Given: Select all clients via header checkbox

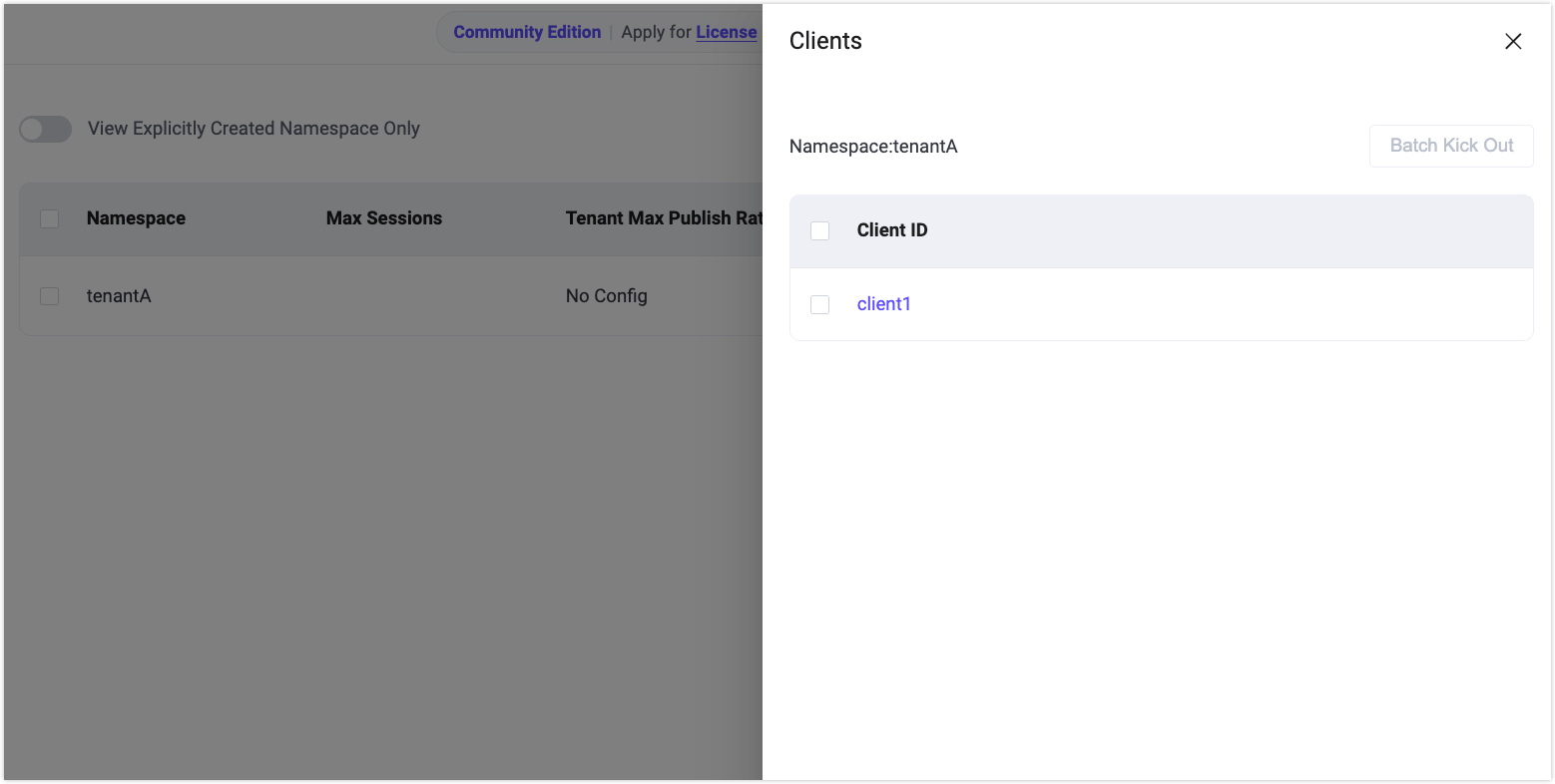Looking at the screenshot, I should [819, 230].
